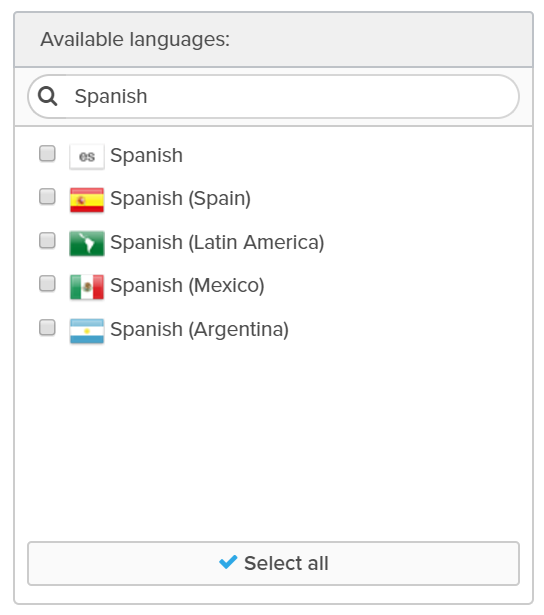Click the Mexico flag icon

[87, 287]
